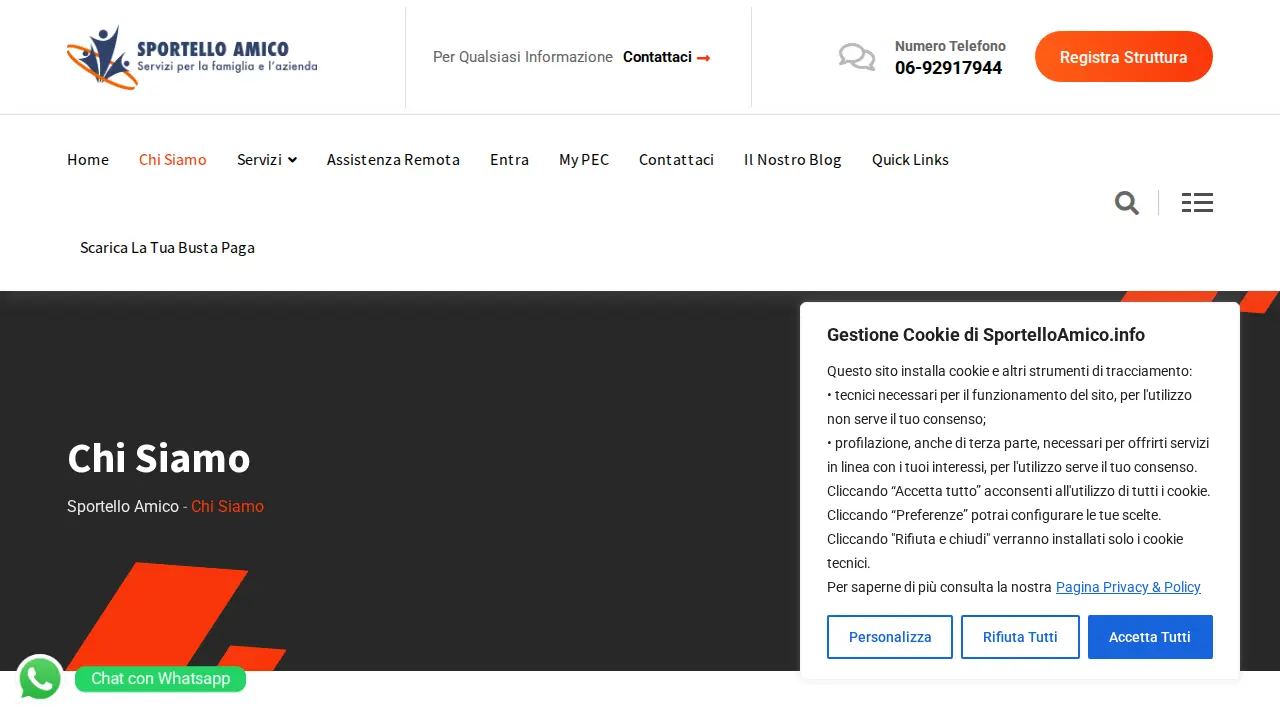Open the Quick Links menu item

pyautogui.click(x=910, y=159)
